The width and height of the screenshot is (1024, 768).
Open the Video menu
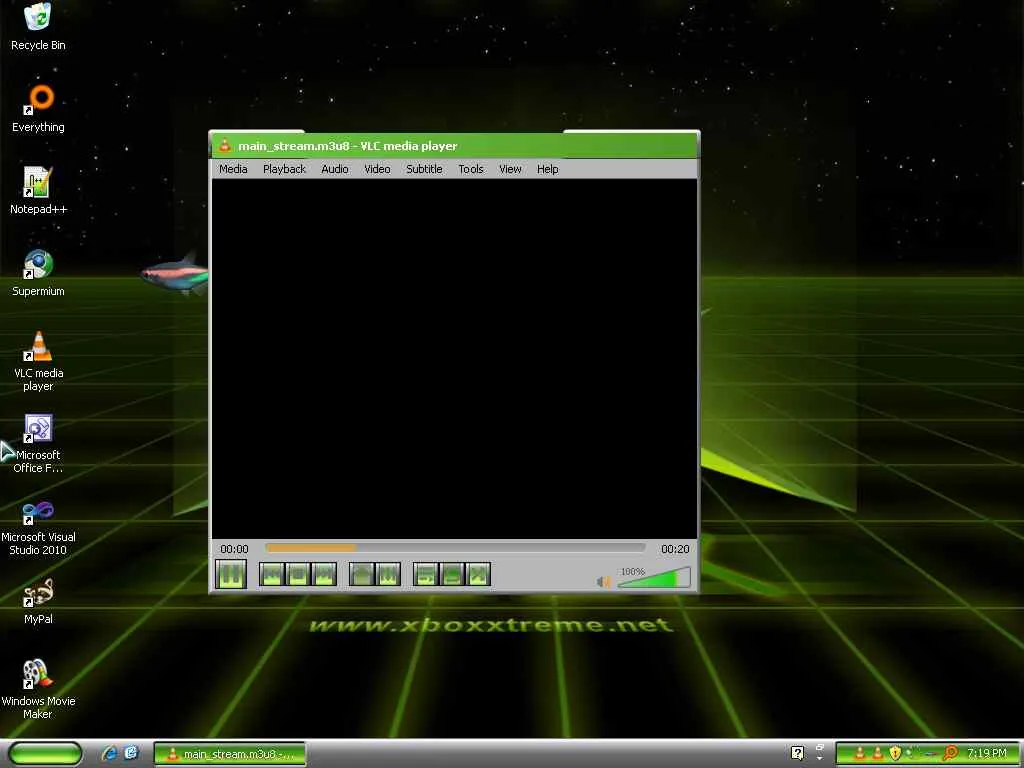tap(377, 169)
